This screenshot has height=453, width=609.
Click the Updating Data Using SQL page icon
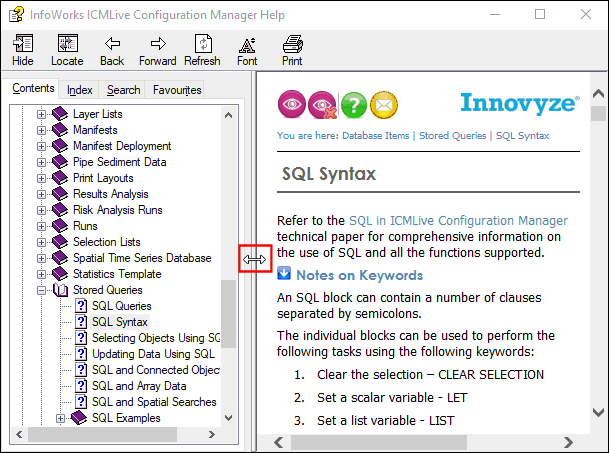(81, 354)
